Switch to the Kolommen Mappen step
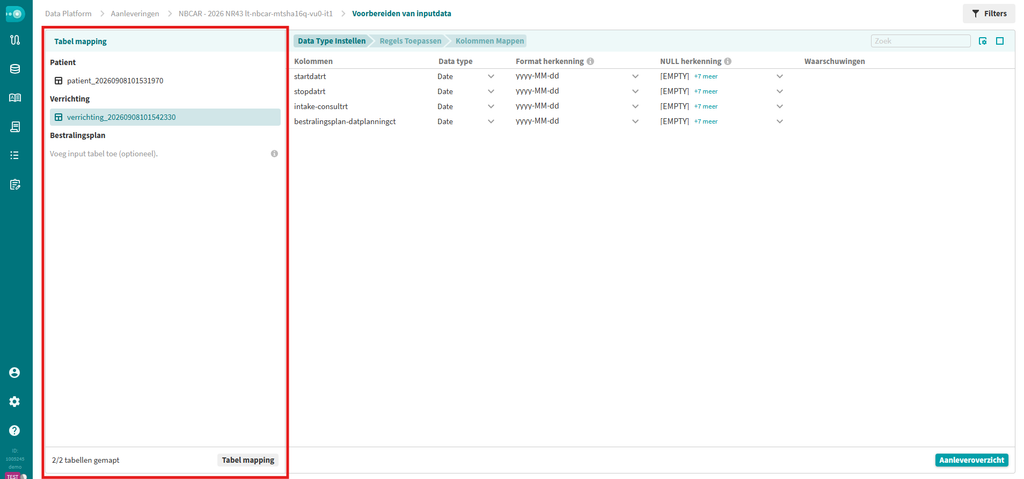The height and width of the screenshot is (479, 1024). click(x=489, y=41)
